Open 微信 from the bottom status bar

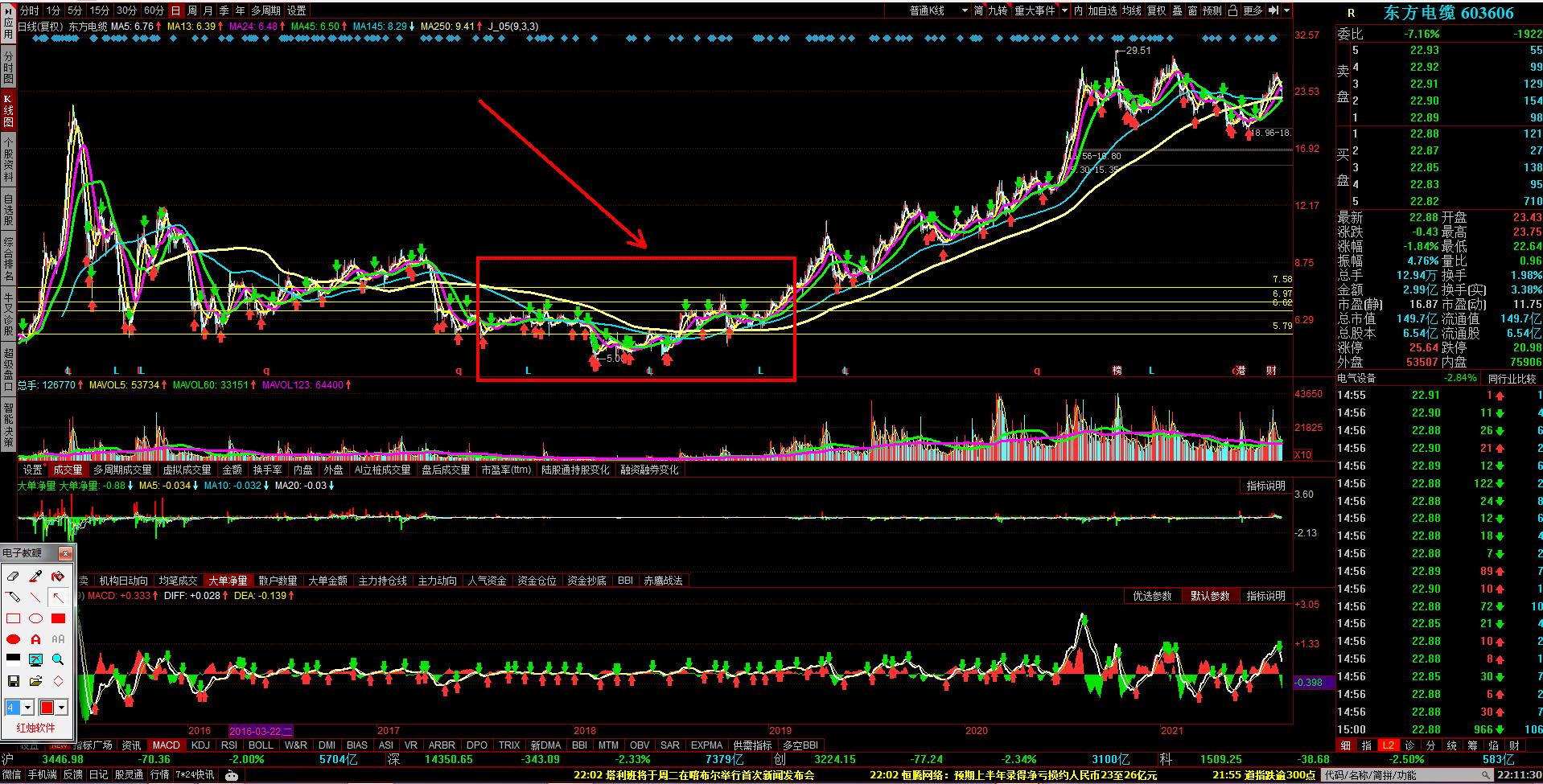coord(11,775)
